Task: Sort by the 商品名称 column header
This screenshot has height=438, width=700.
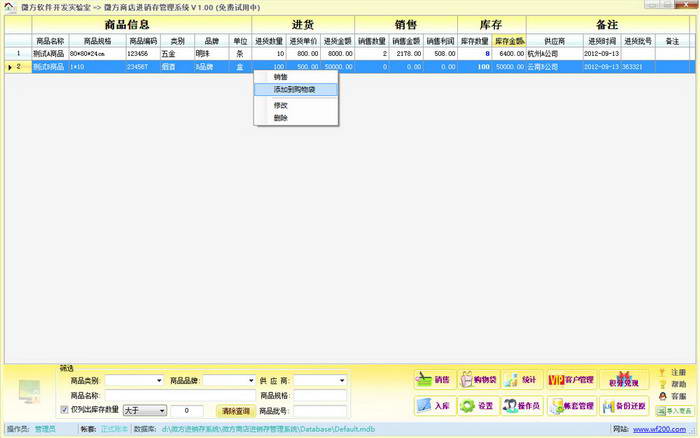Action: 50,41
